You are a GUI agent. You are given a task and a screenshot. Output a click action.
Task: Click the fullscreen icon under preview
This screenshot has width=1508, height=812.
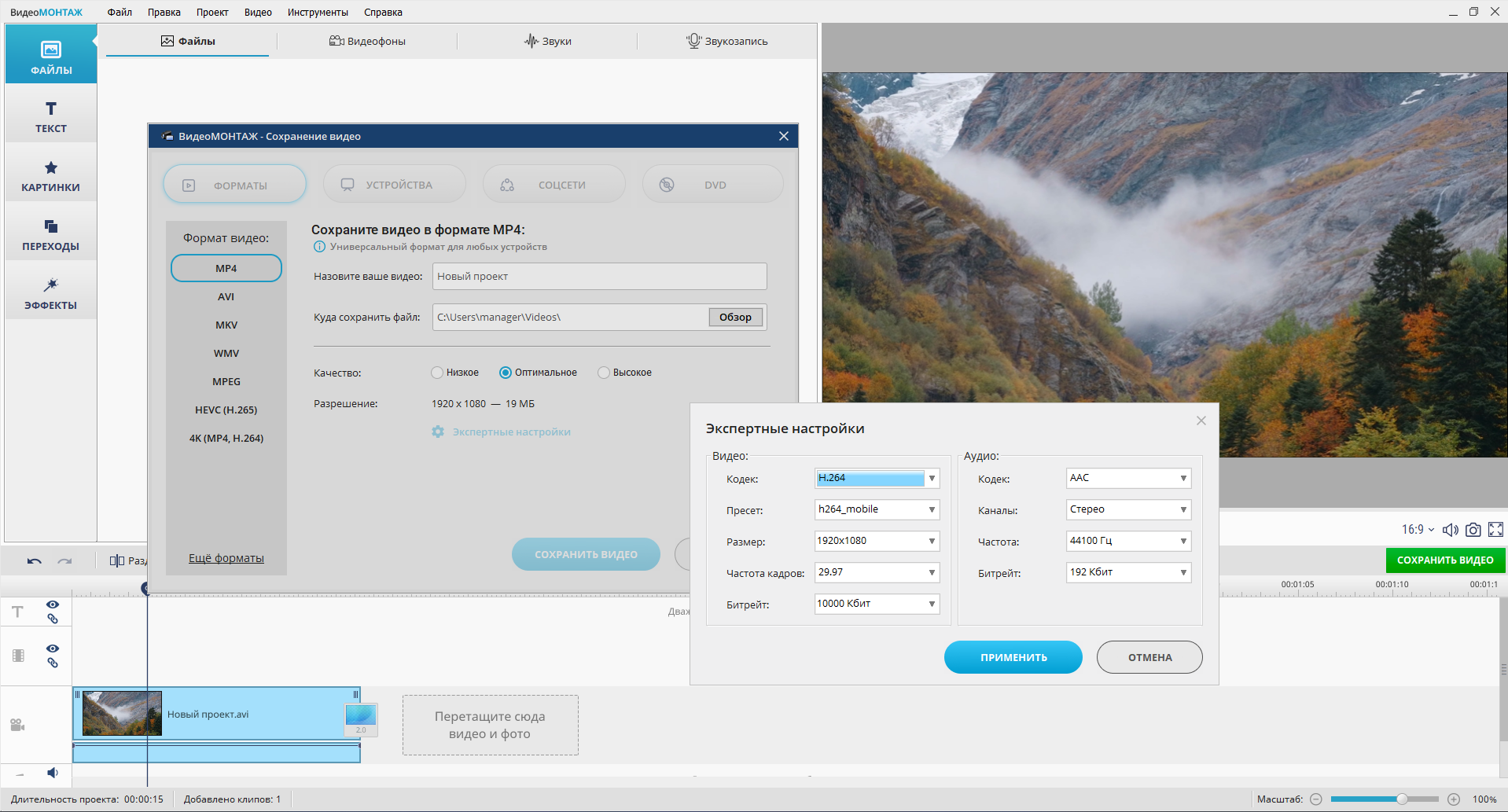(1495, 530)
